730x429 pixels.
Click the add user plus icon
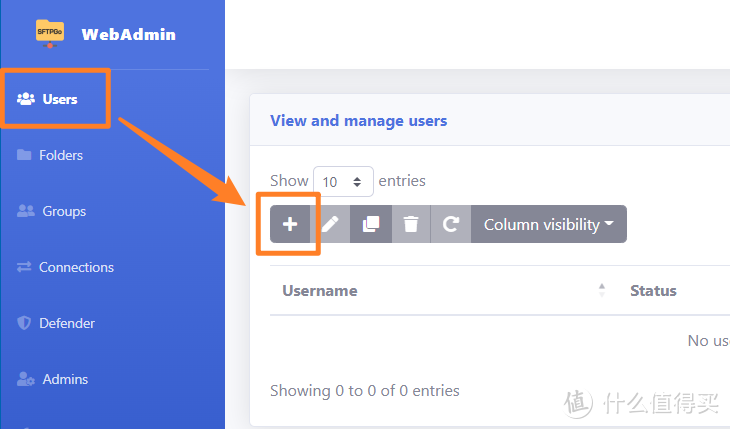(x=290, y=225)
